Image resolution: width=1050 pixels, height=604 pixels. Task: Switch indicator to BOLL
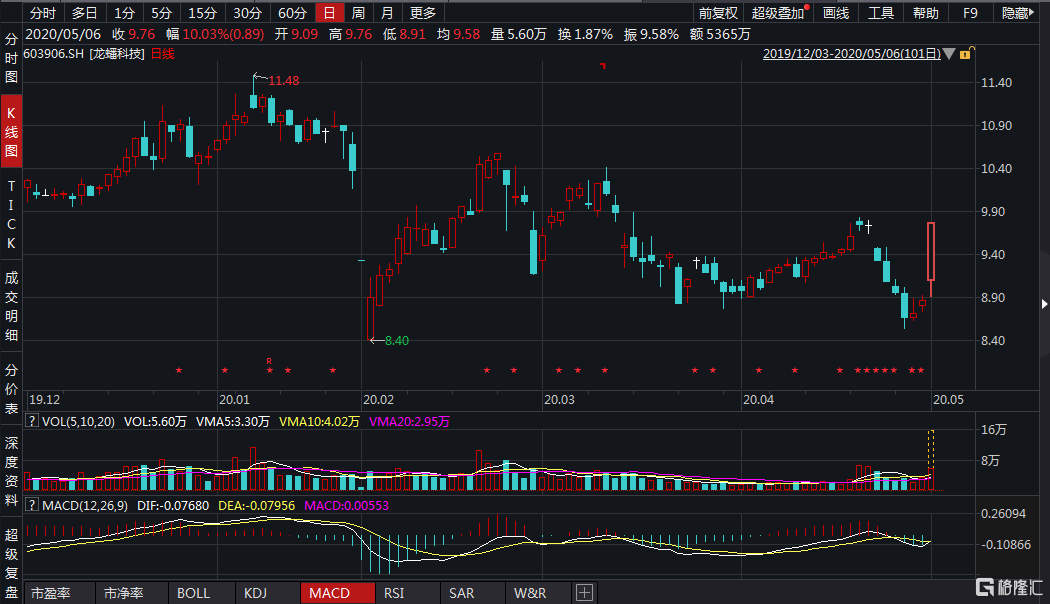194,593
